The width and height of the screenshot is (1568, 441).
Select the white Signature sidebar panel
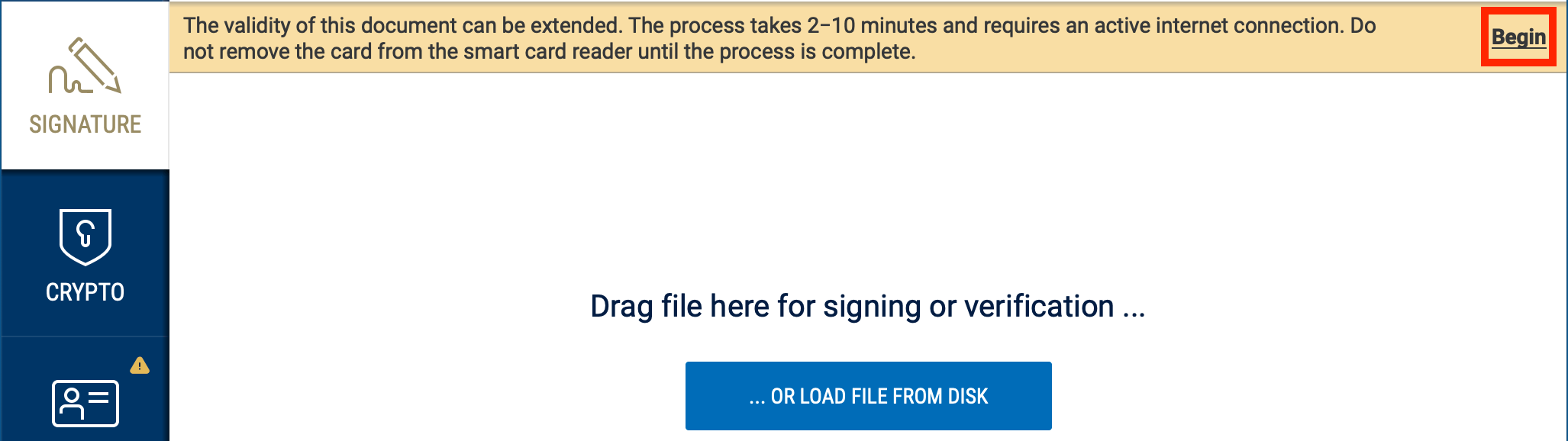pyautogui.click(x=85, y=85)
